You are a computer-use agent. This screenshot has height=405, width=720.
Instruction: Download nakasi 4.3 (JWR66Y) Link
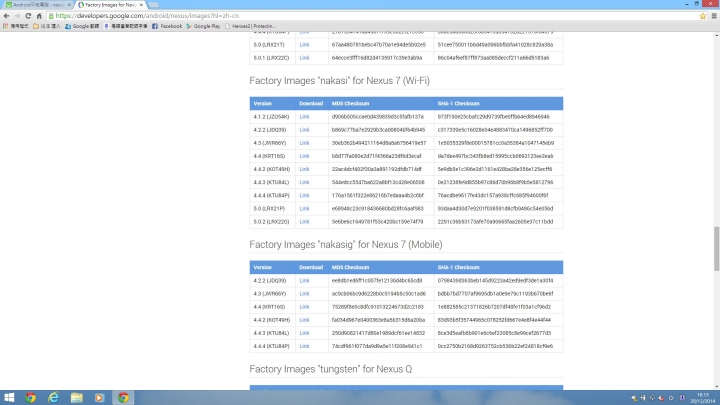(x=304, y=143)
